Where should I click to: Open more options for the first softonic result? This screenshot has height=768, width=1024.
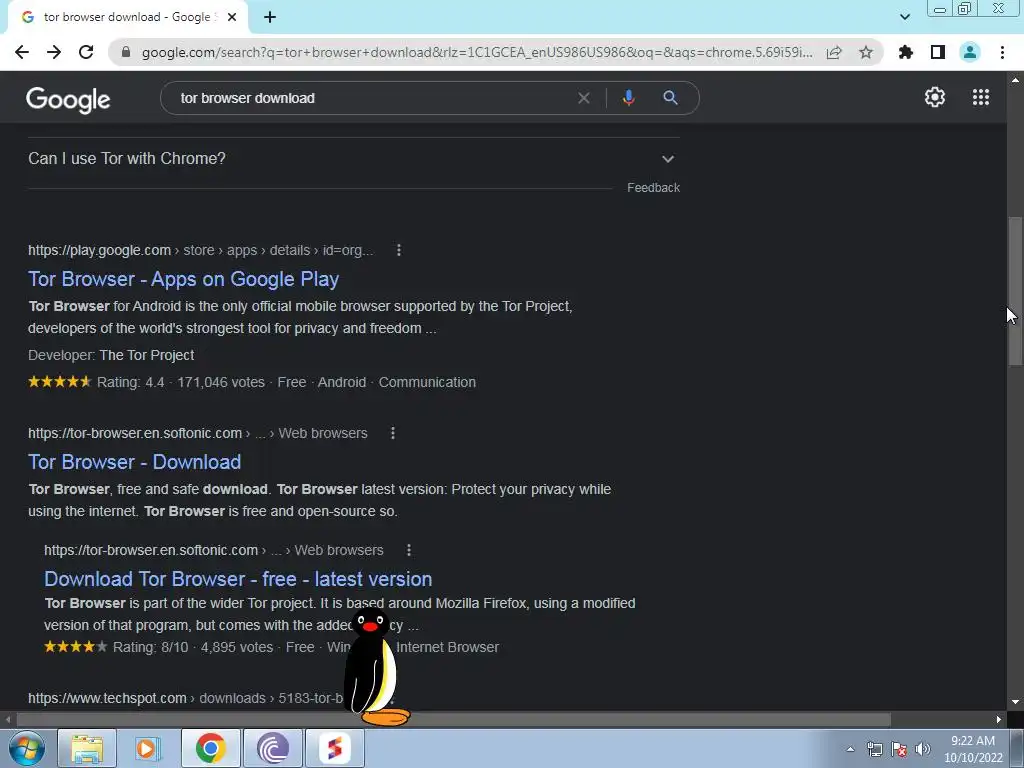[392, 433]
